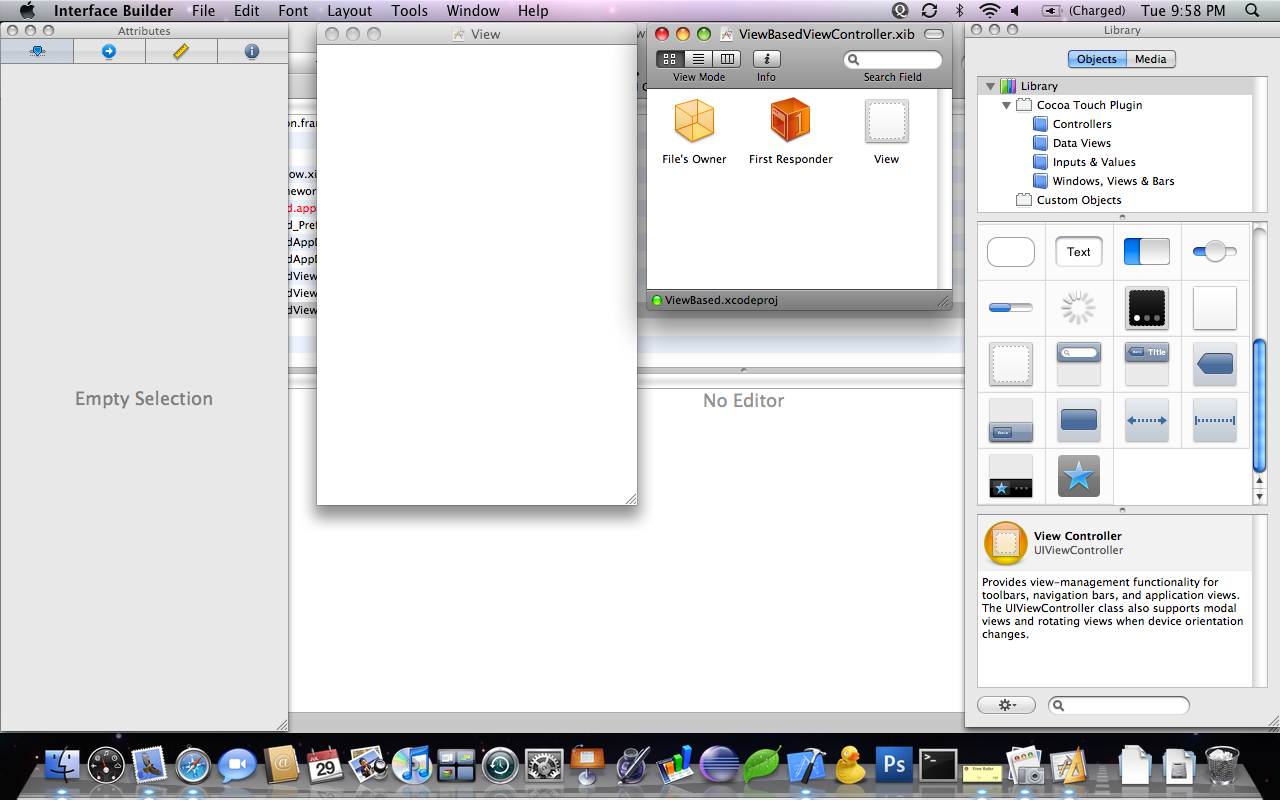Viewport: 1280px width, 800px height.
Task: Open the Help menu
Action: 533,11
